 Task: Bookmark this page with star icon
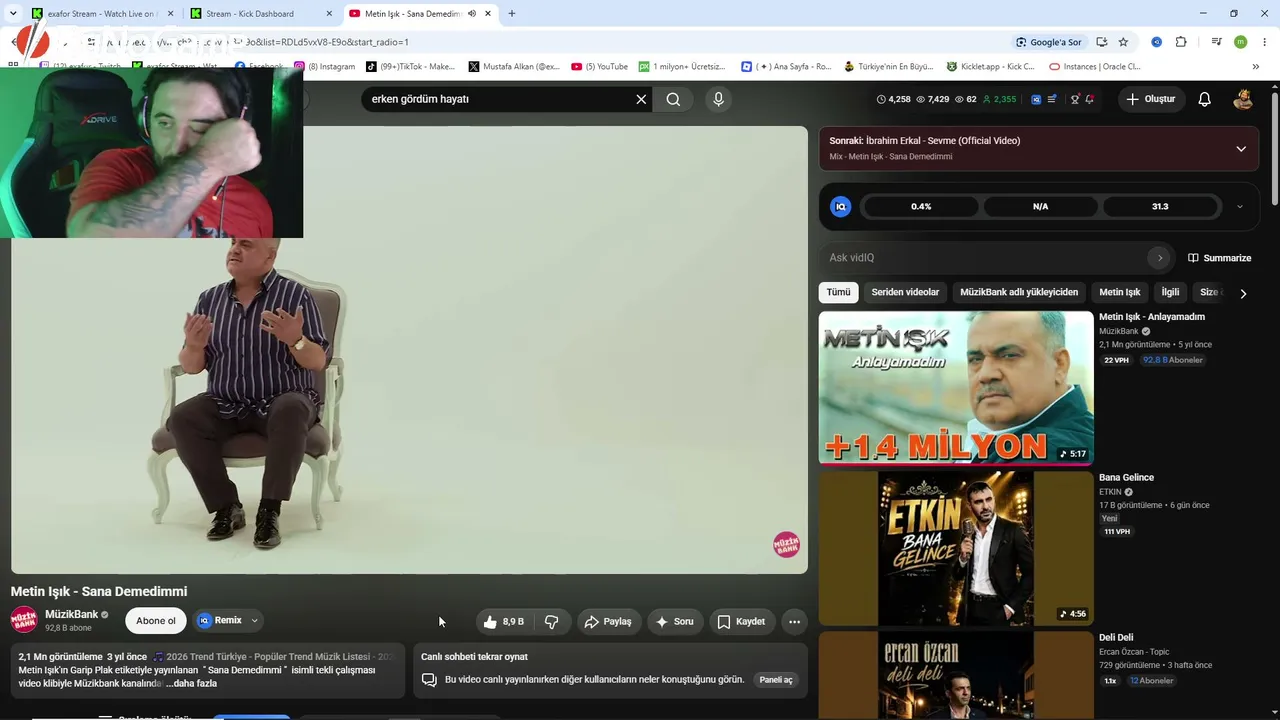(x=1123, y=42)
